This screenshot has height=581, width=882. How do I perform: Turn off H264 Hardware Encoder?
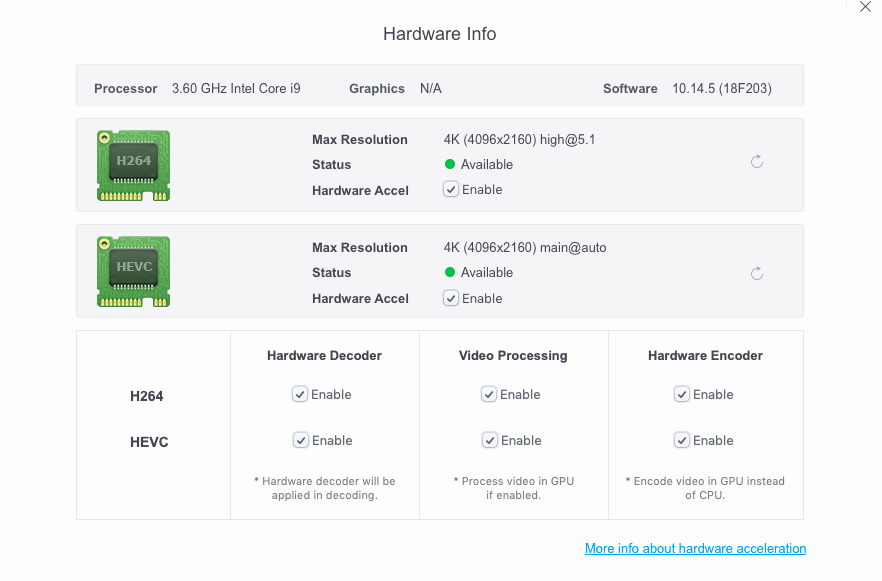(x=682, y=394)
